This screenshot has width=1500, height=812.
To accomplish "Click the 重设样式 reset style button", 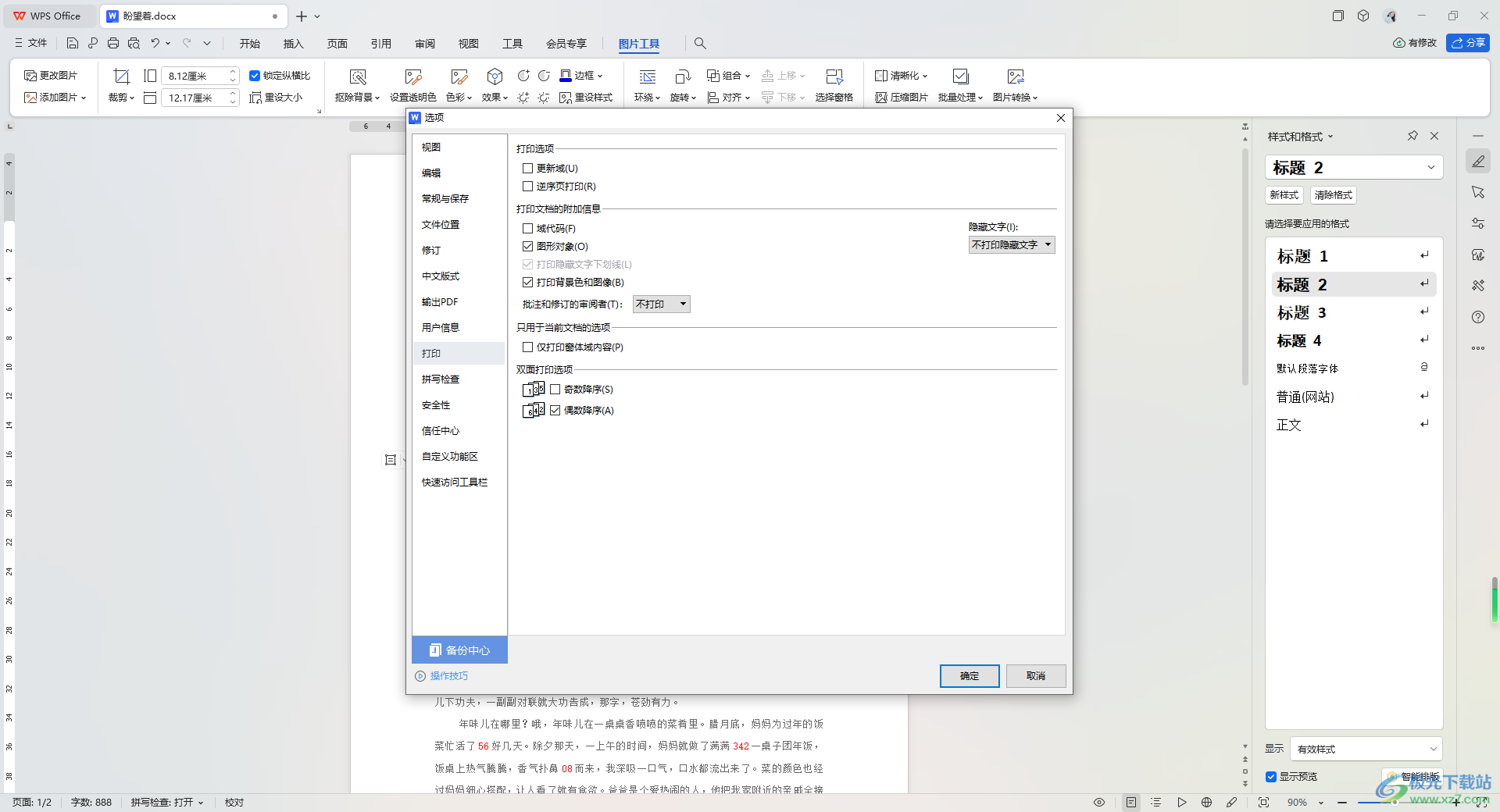I will click(586, 98).
